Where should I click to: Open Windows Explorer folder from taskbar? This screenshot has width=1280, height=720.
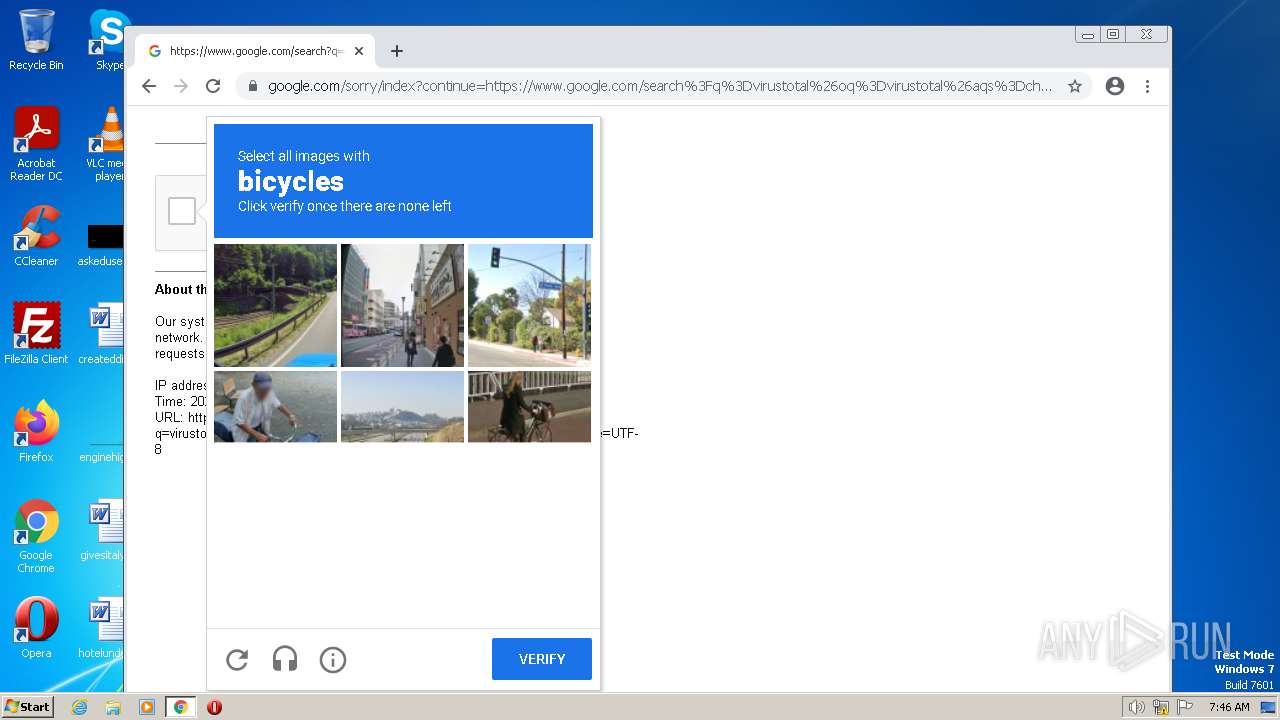point(113,707)
